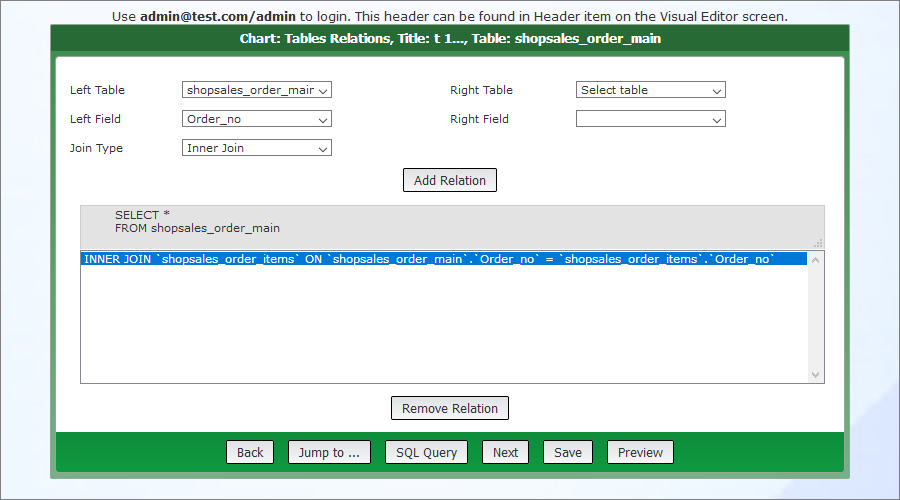This screenshot has width=900, height=500.
Task: Click the relations list scroll-up arrow
Action: (x=816, y=259)
